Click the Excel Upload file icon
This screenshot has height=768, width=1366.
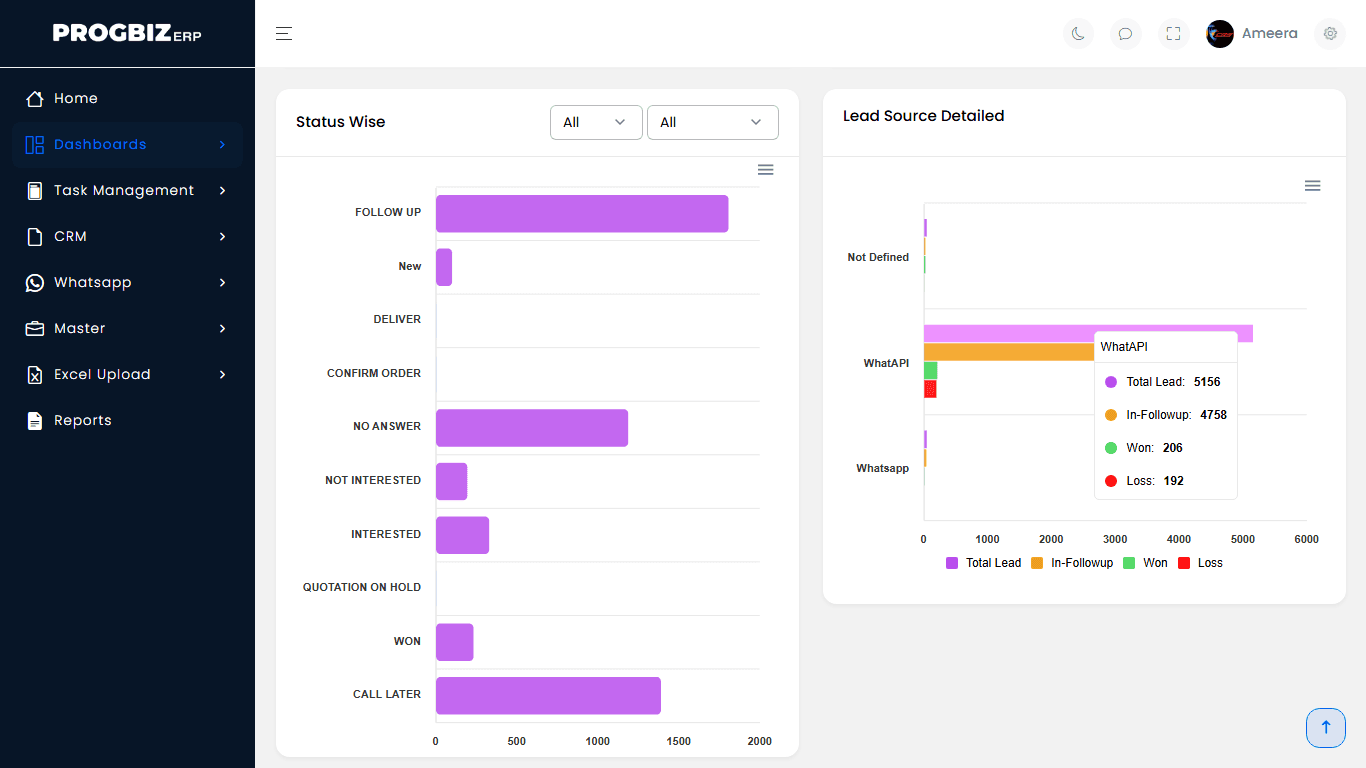coord(35,374)
